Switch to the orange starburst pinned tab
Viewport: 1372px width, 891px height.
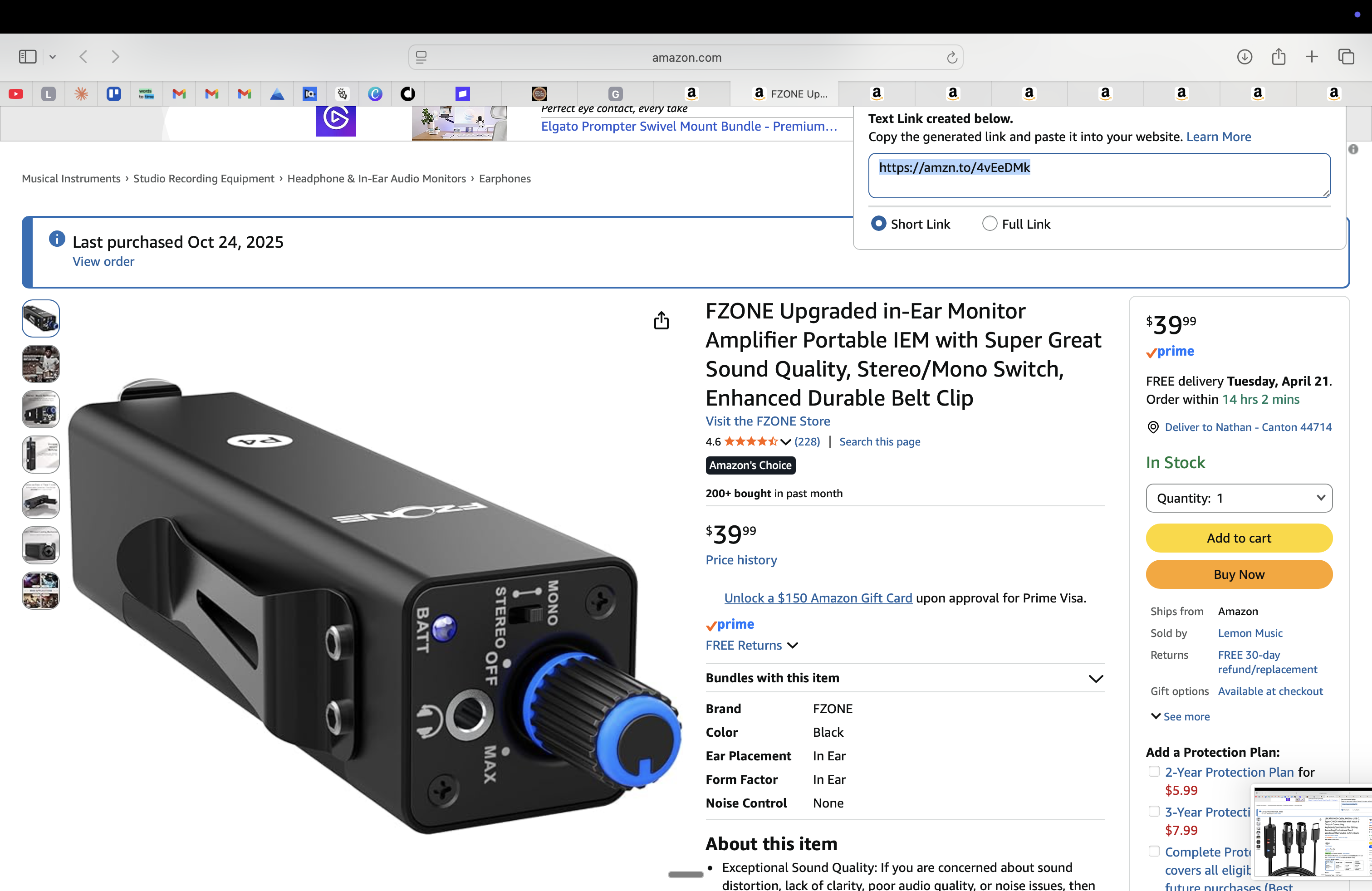click(81, 94)
